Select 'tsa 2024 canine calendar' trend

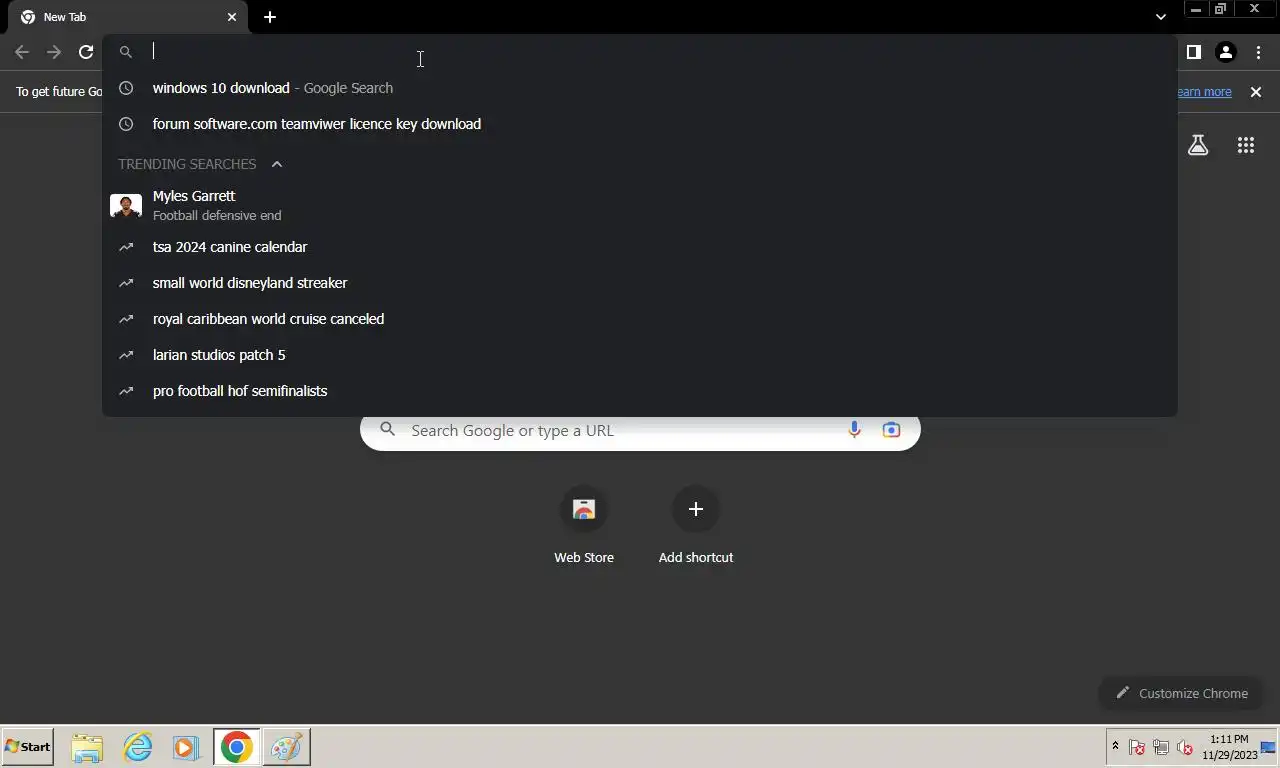(640, 247)
